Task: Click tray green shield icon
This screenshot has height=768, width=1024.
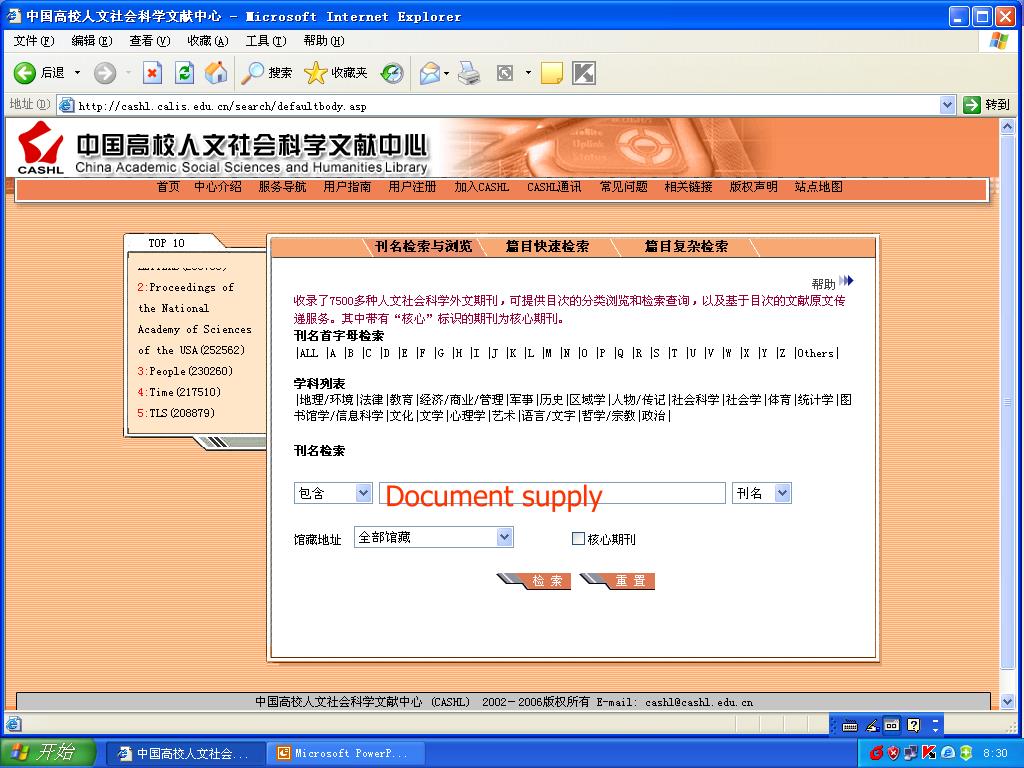Action: (x=966, y=753)
